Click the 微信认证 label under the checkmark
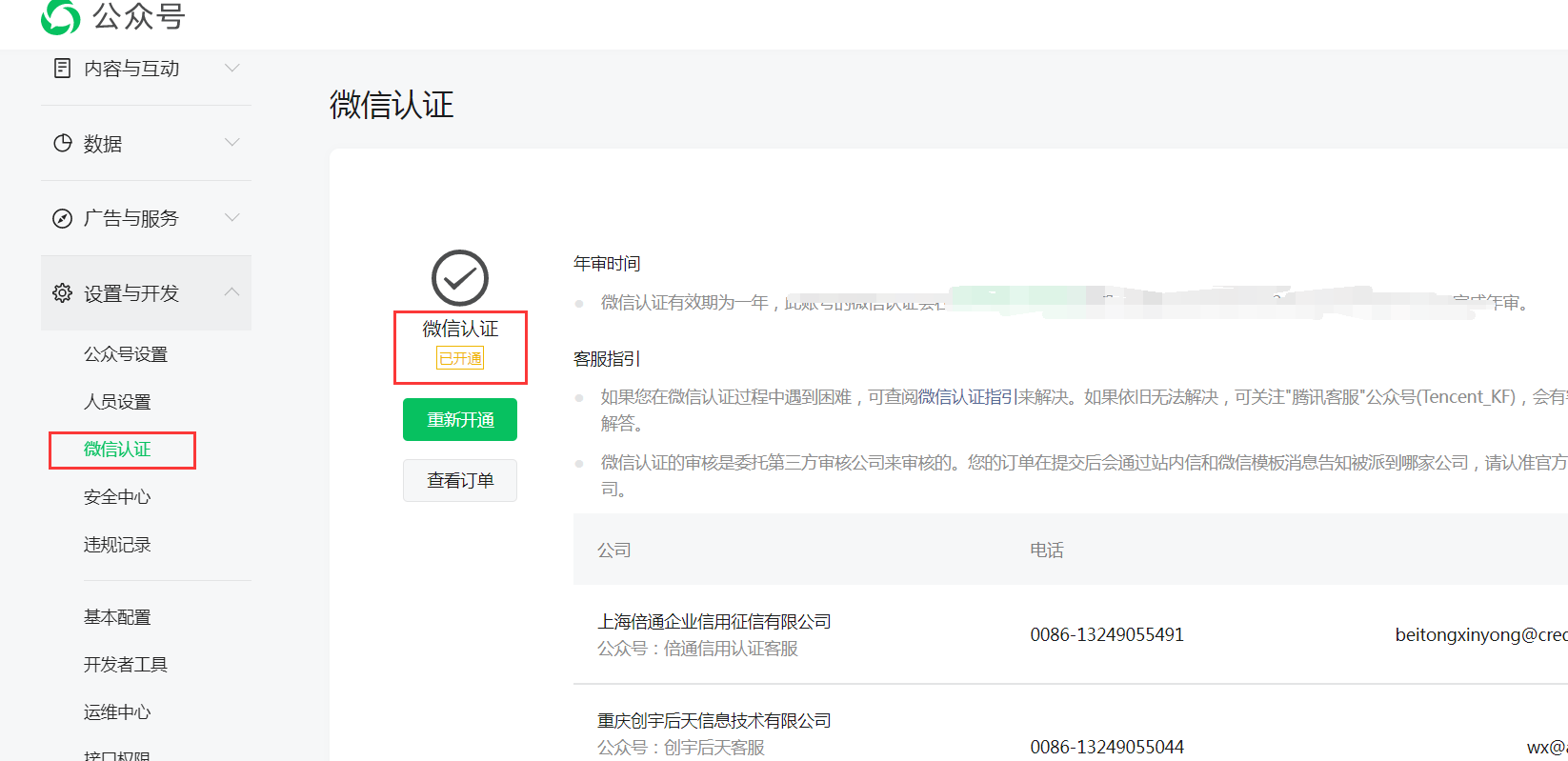The height and width of the screenshot is (761, 1568). click(460, 329)
